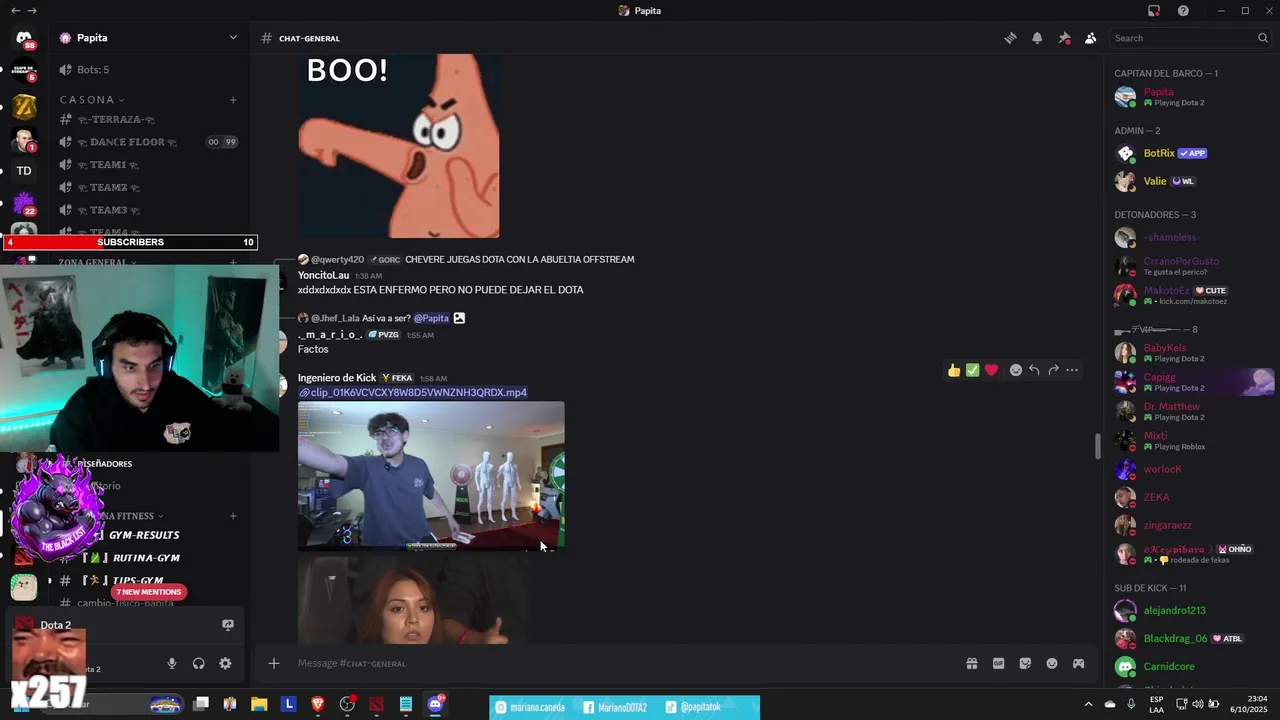
Task: Click the @Papita mention in reply
Action: click(432, 318)
